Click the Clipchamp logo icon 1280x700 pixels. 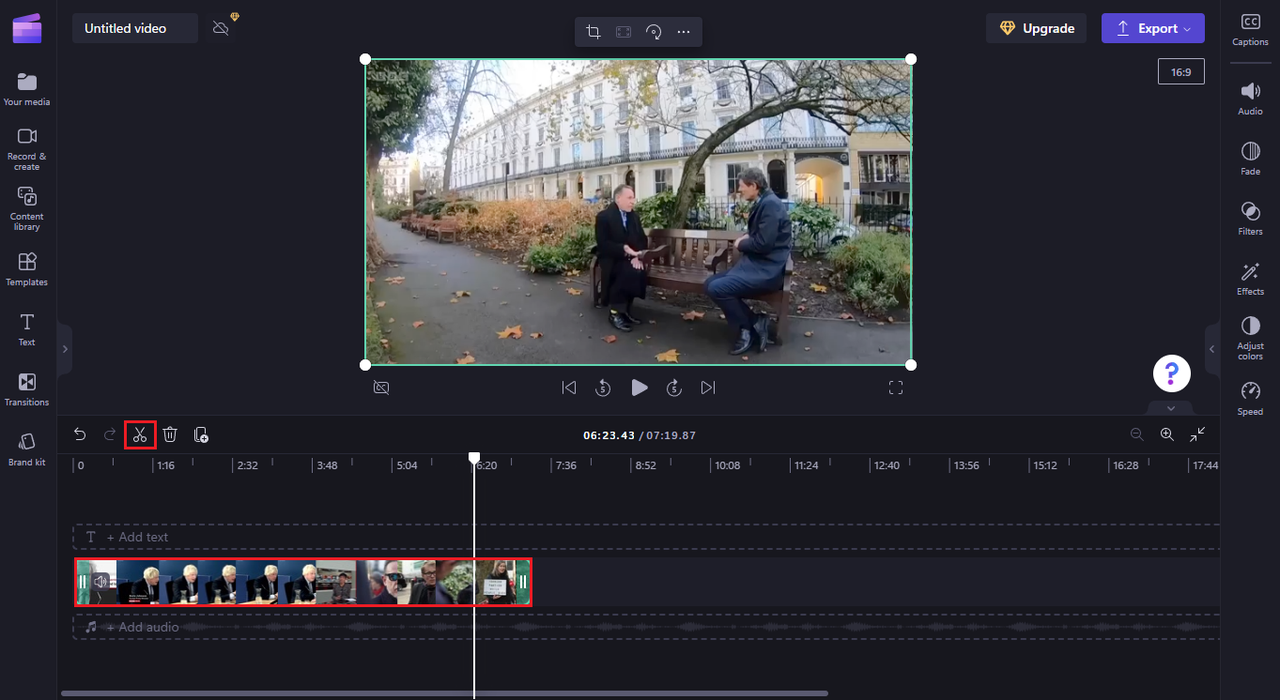click(x=27, y=28)
